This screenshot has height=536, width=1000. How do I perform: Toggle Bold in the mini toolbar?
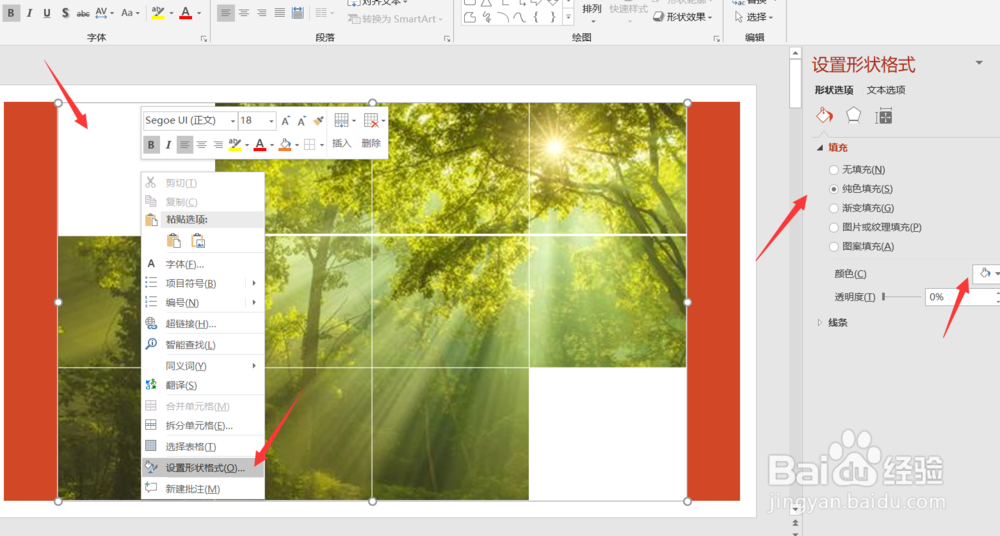(x=151, y=145)
